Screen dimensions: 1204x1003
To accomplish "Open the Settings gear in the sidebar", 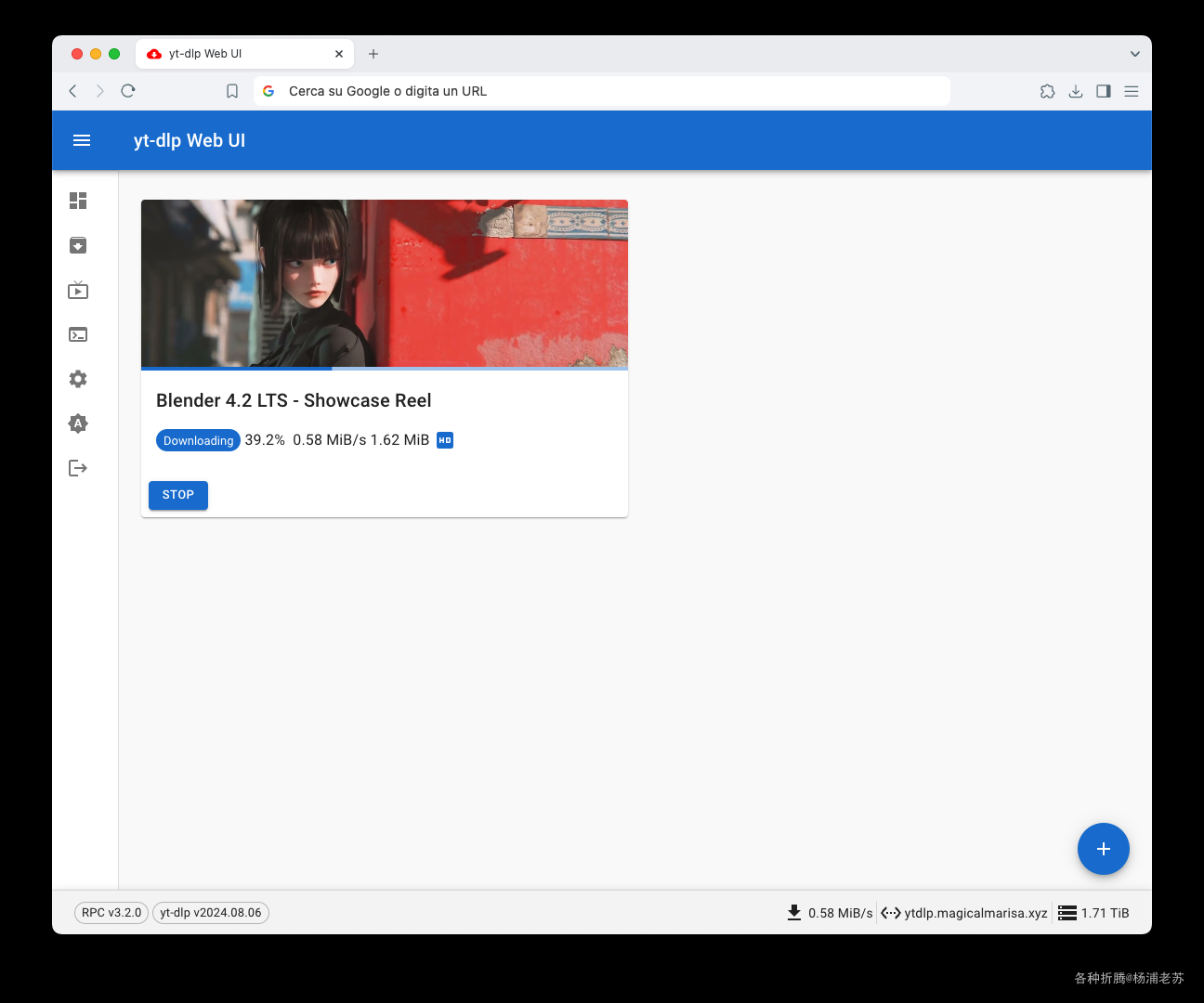I will pyautogui.click(x=78, y=379).
